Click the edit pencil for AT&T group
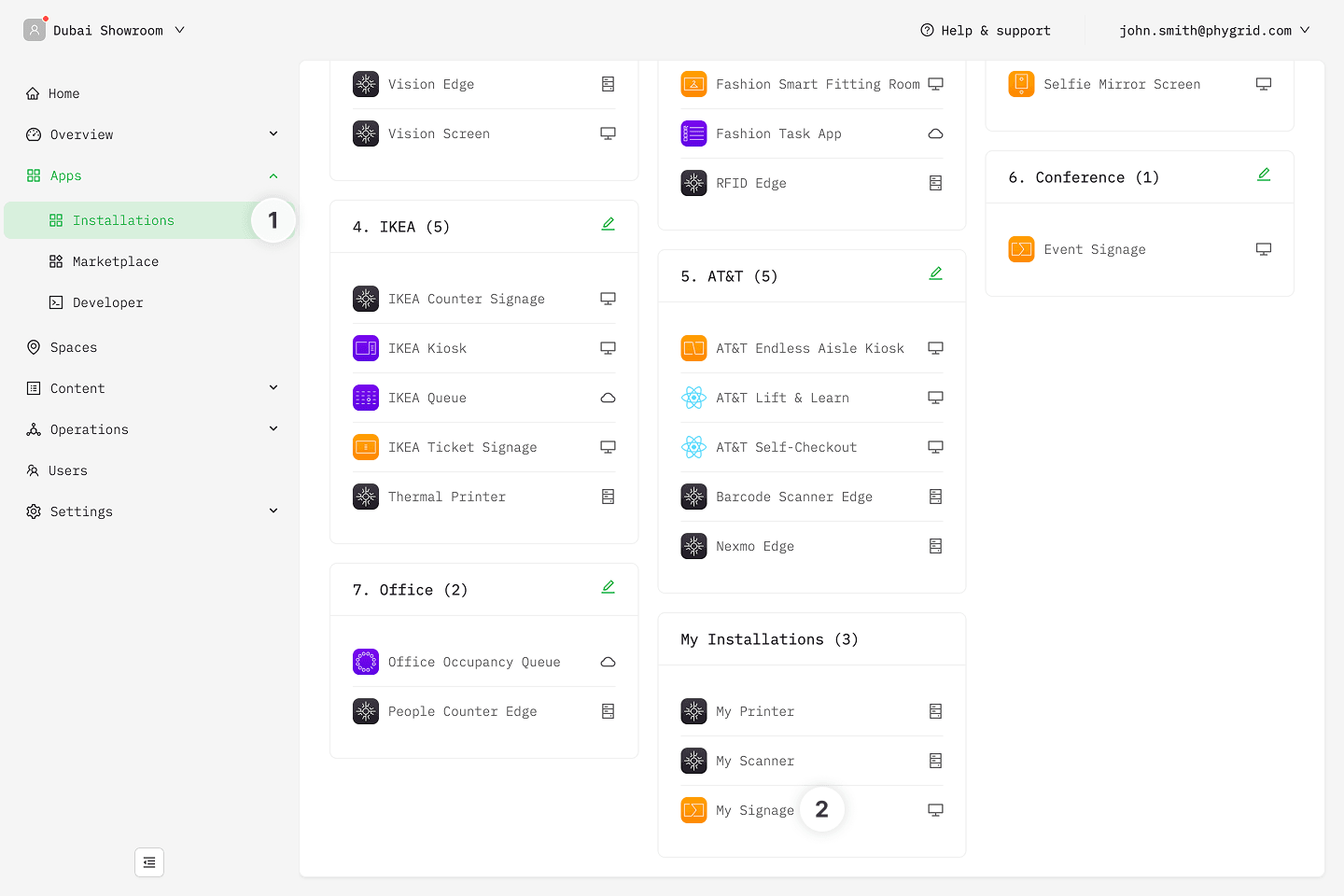 [935, 273]
